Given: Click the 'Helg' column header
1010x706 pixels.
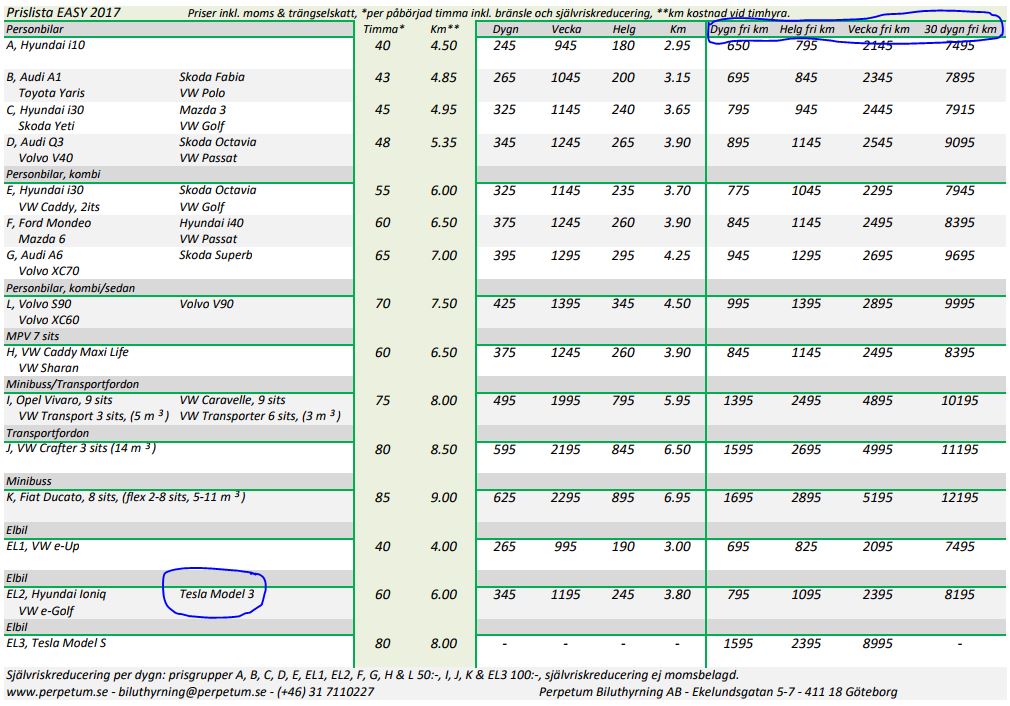Looking at the screenshot, I should (x=624, y=29).
